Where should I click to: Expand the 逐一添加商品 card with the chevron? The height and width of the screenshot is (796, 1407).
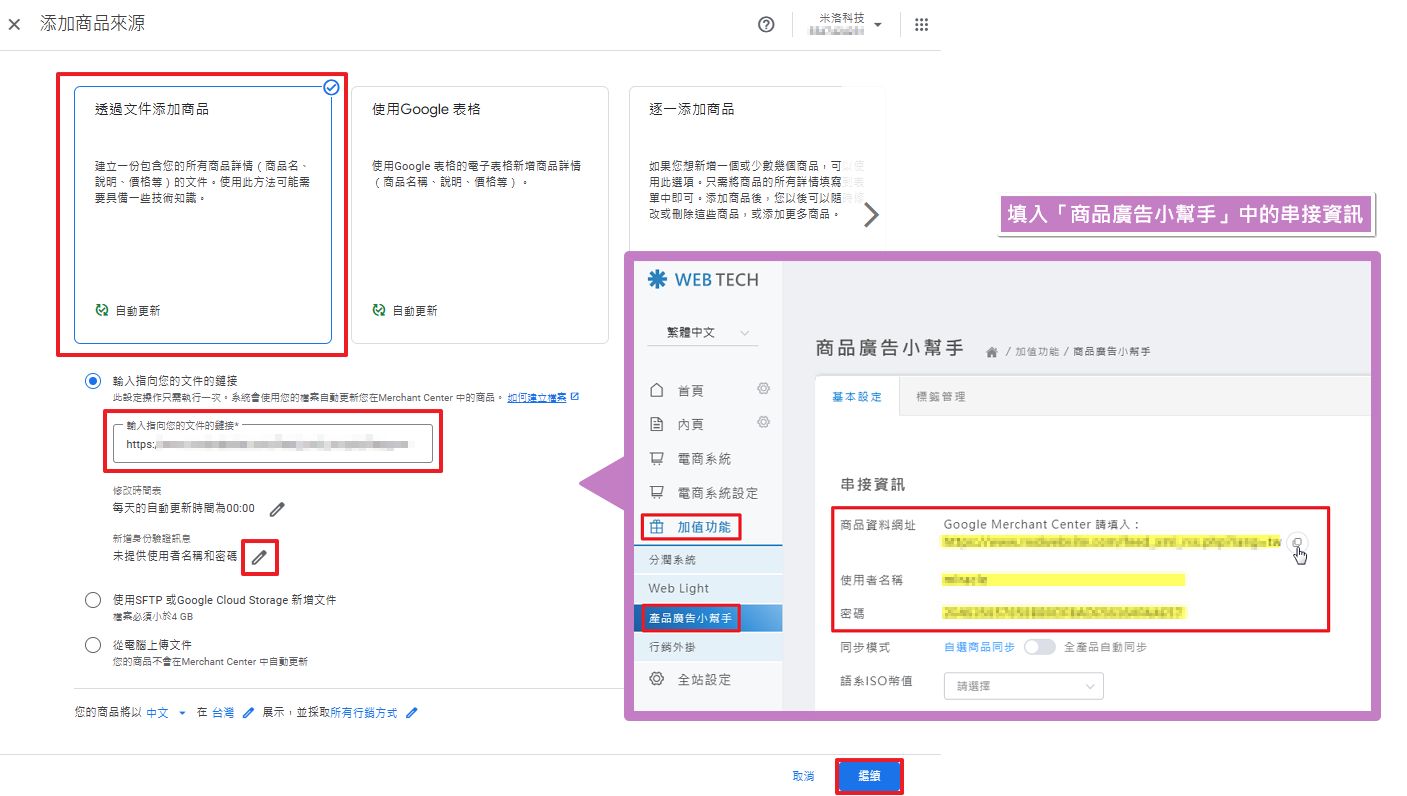coord(872,214)
